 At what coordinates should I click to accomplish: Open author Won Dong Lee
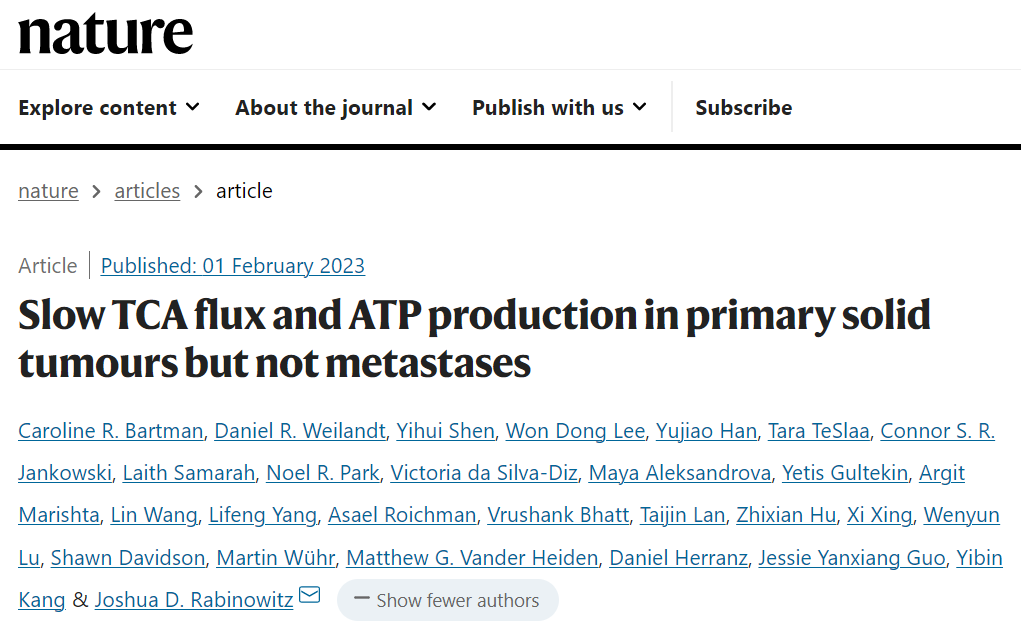pyautogui.click(x=575, y=431)
